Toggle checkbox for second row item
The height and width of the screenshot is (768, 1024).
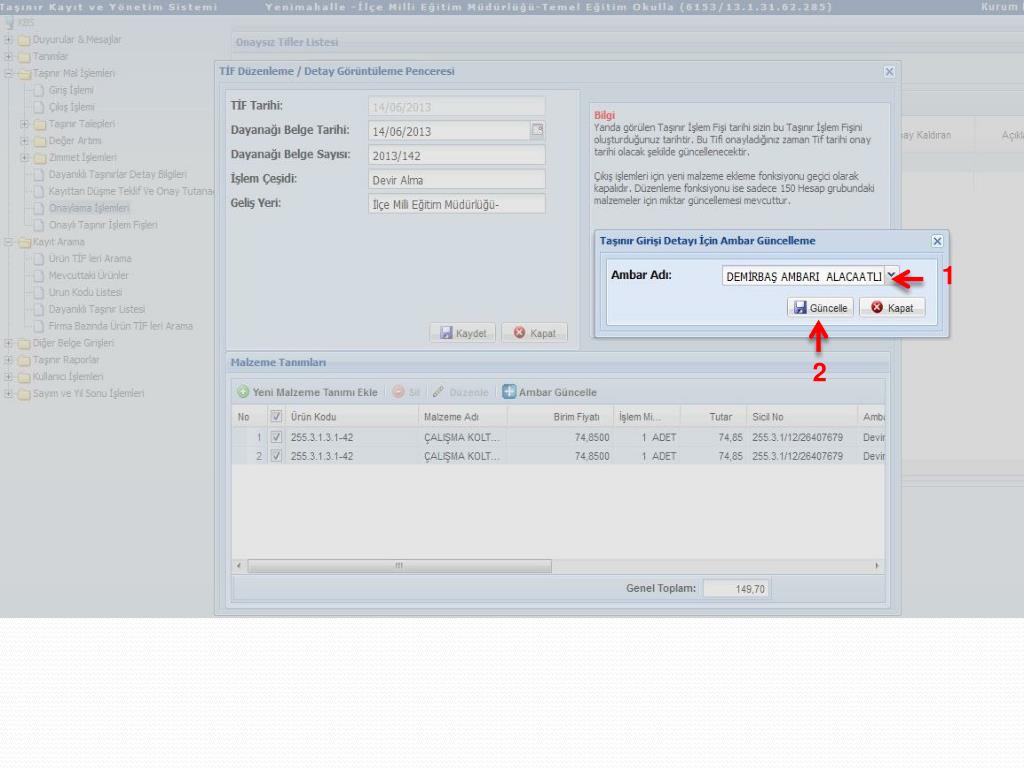[x=277, y=456]
